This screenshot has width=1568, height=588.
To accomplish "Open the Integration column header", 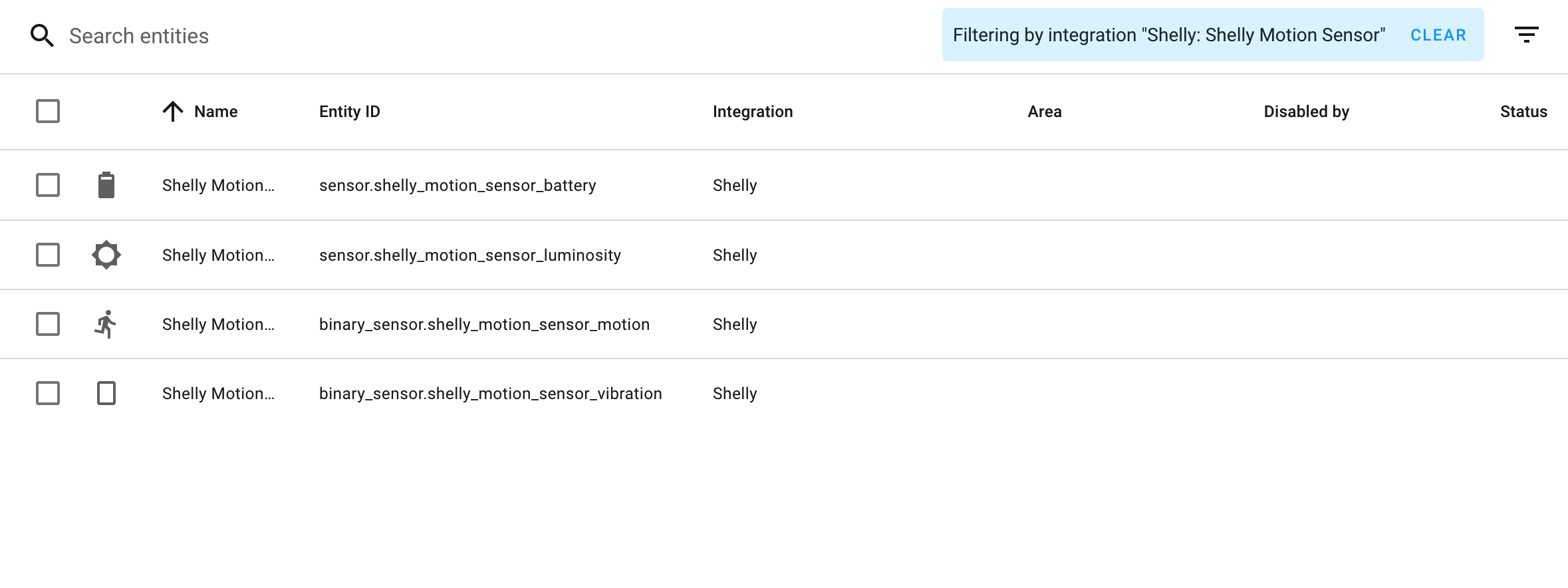I will click(x=753, y=111).
